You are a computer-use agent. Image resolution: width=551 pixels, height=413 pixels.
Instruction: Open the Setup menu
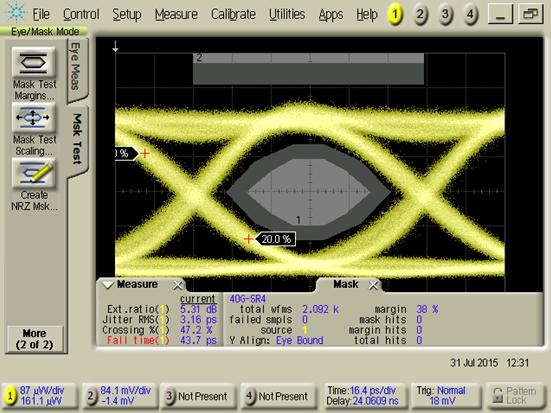(127, 14)
